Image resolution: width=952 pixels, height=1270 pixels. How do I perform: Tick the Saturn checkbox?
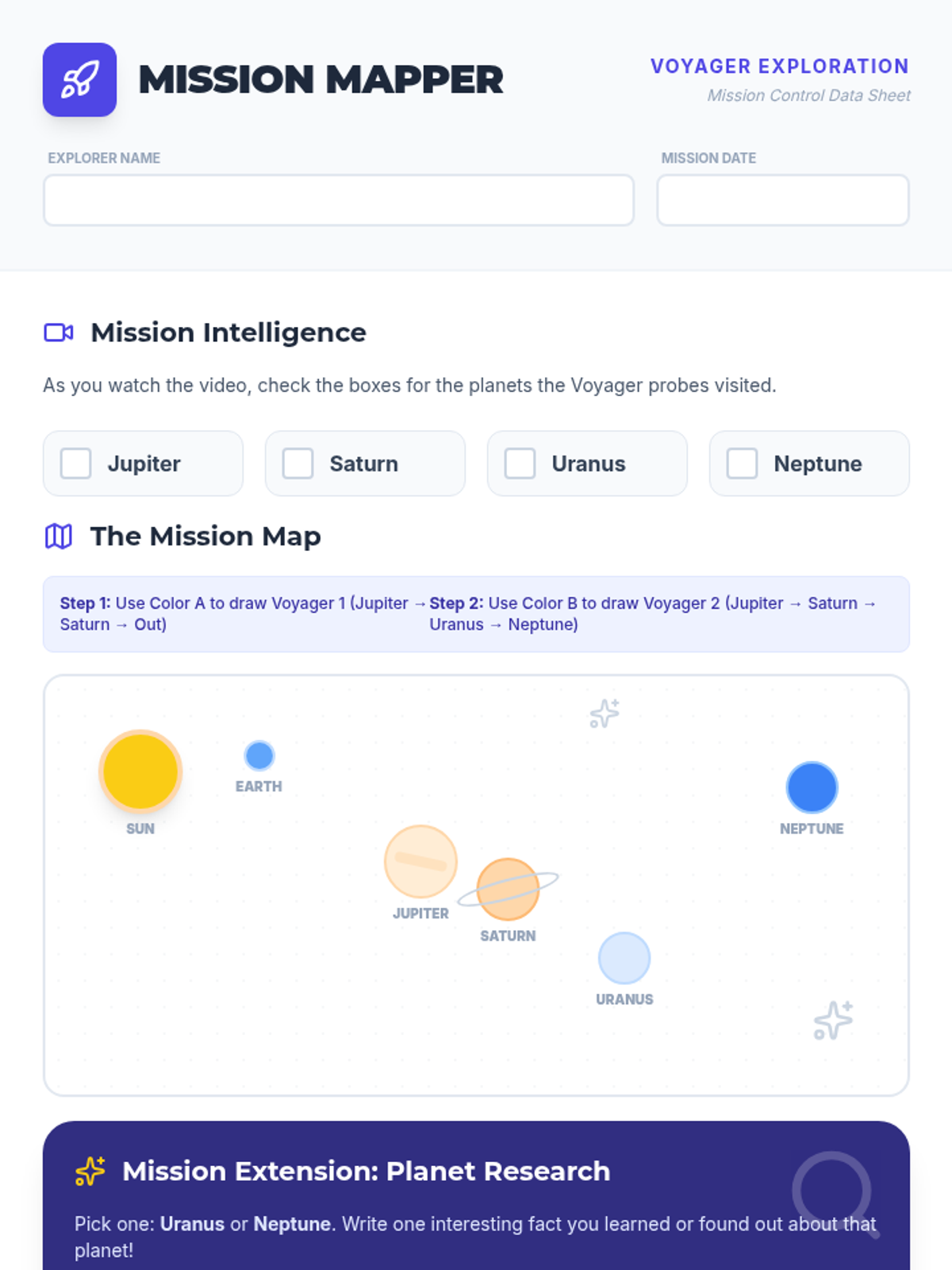point(298,464)
